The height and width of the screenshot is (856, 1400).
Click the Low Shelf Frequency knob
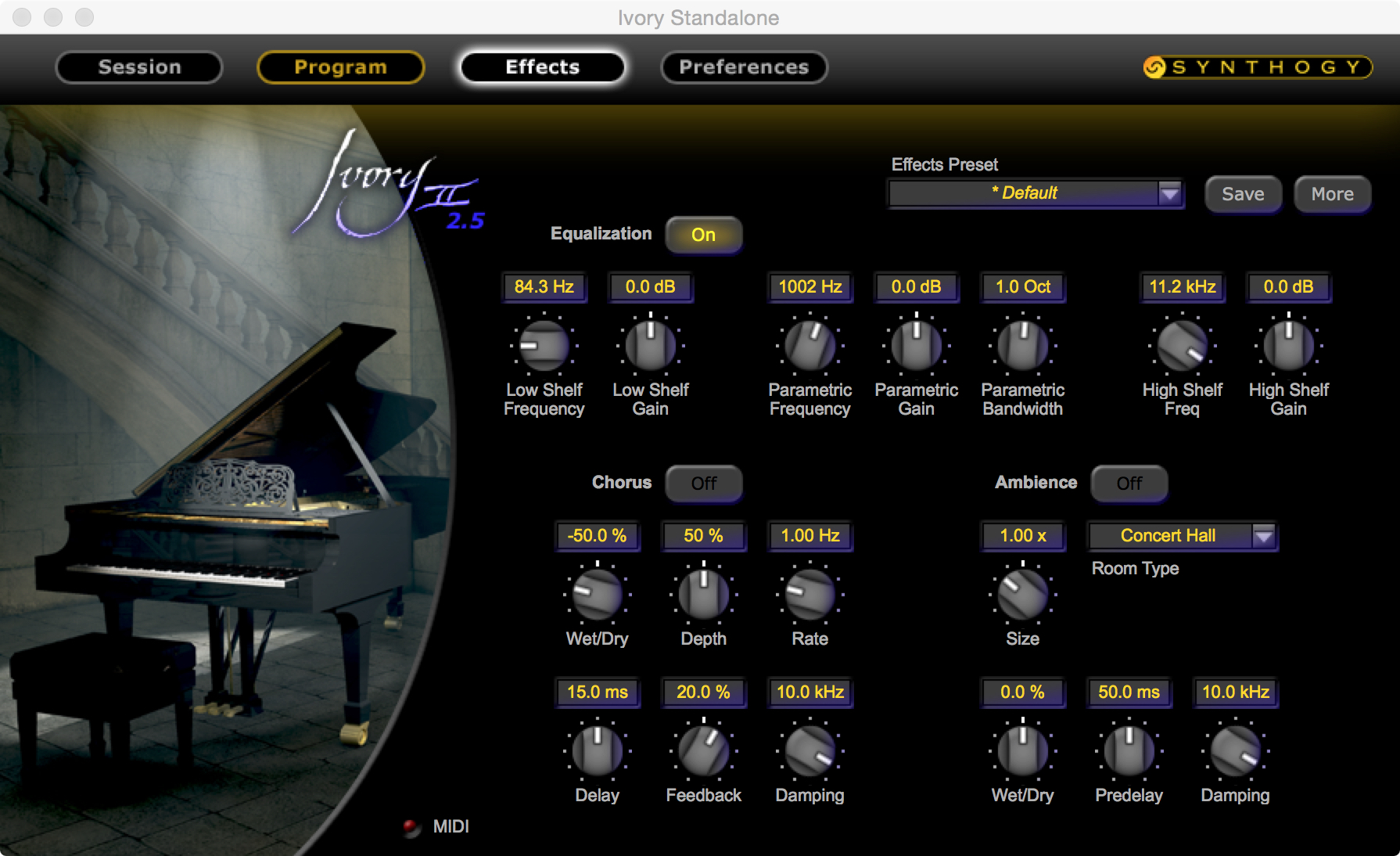(544, 345)
